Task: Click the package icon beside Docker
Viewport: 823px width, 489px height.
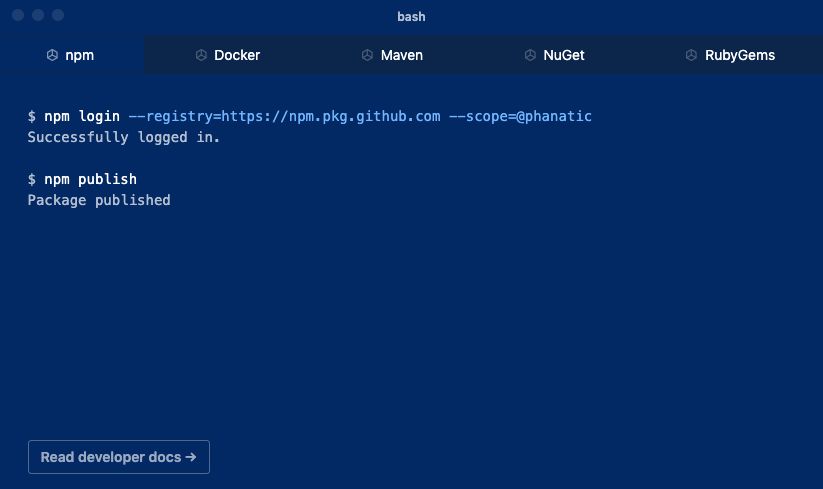Action: 201,55
